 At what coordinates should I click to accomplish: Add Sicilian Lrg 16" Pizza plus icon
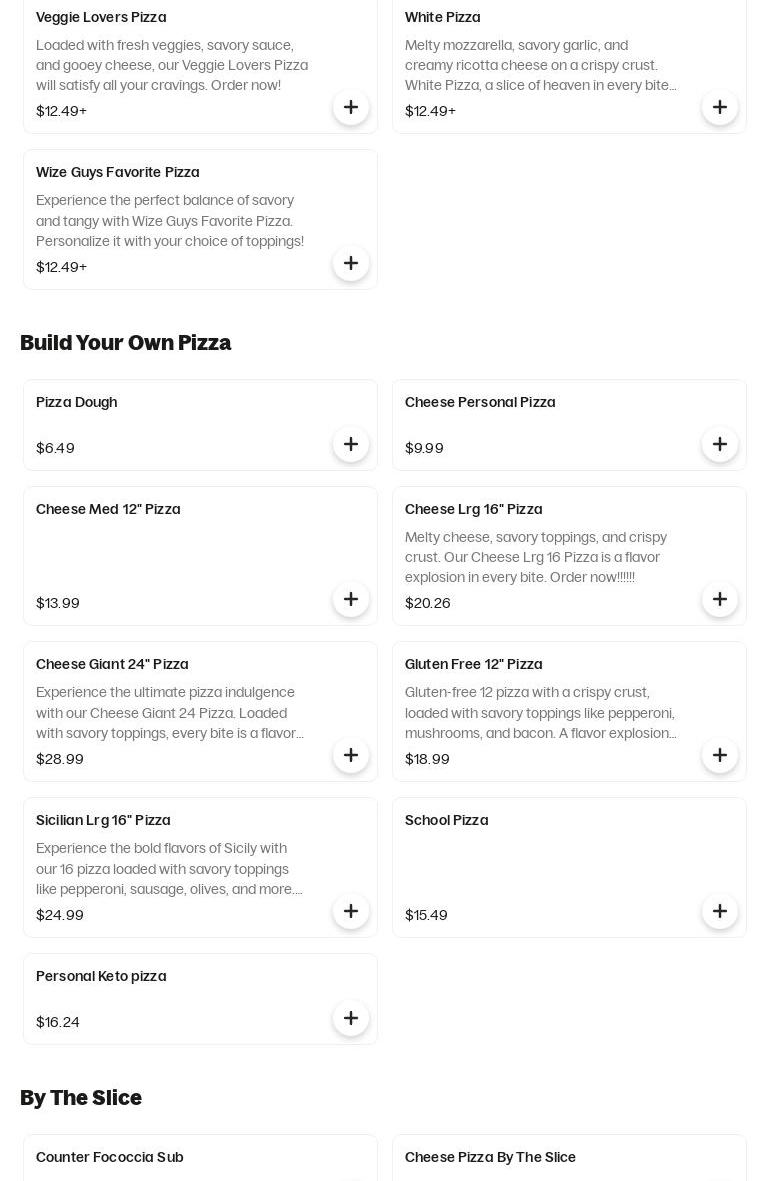coord(351,911)
